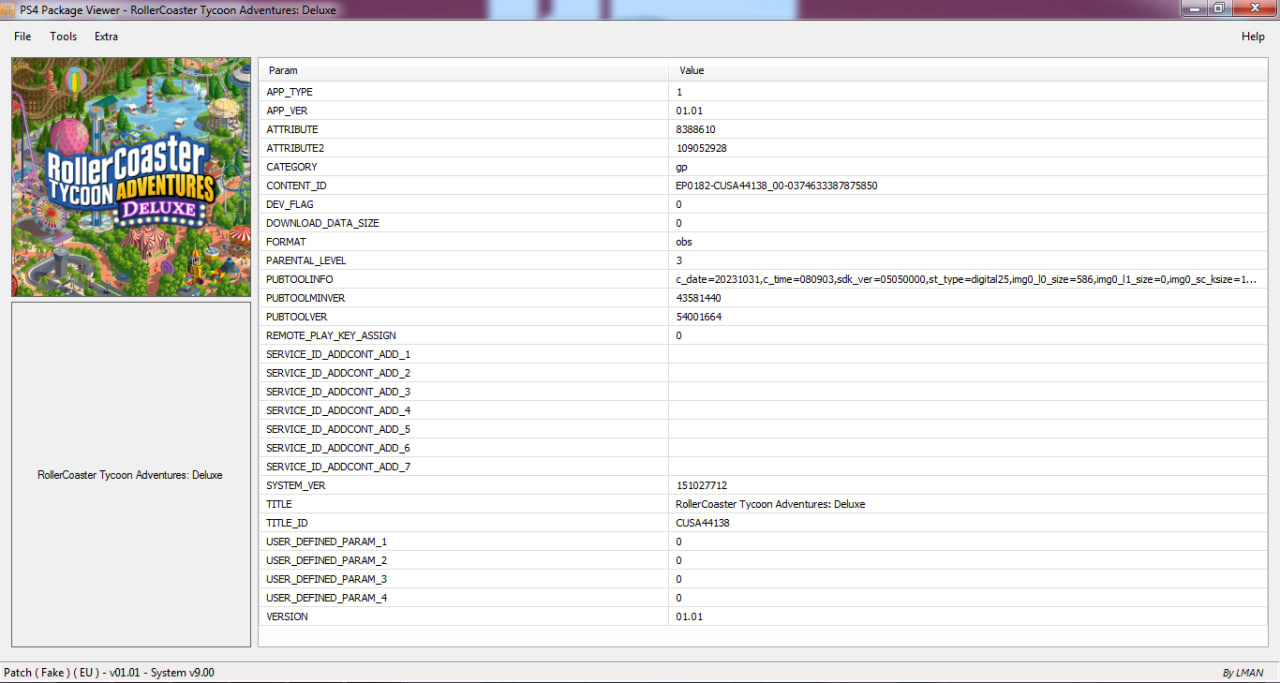Click the By LMAN credit in status bar
1280x683 pixels.
click(x=1243, y=673)
